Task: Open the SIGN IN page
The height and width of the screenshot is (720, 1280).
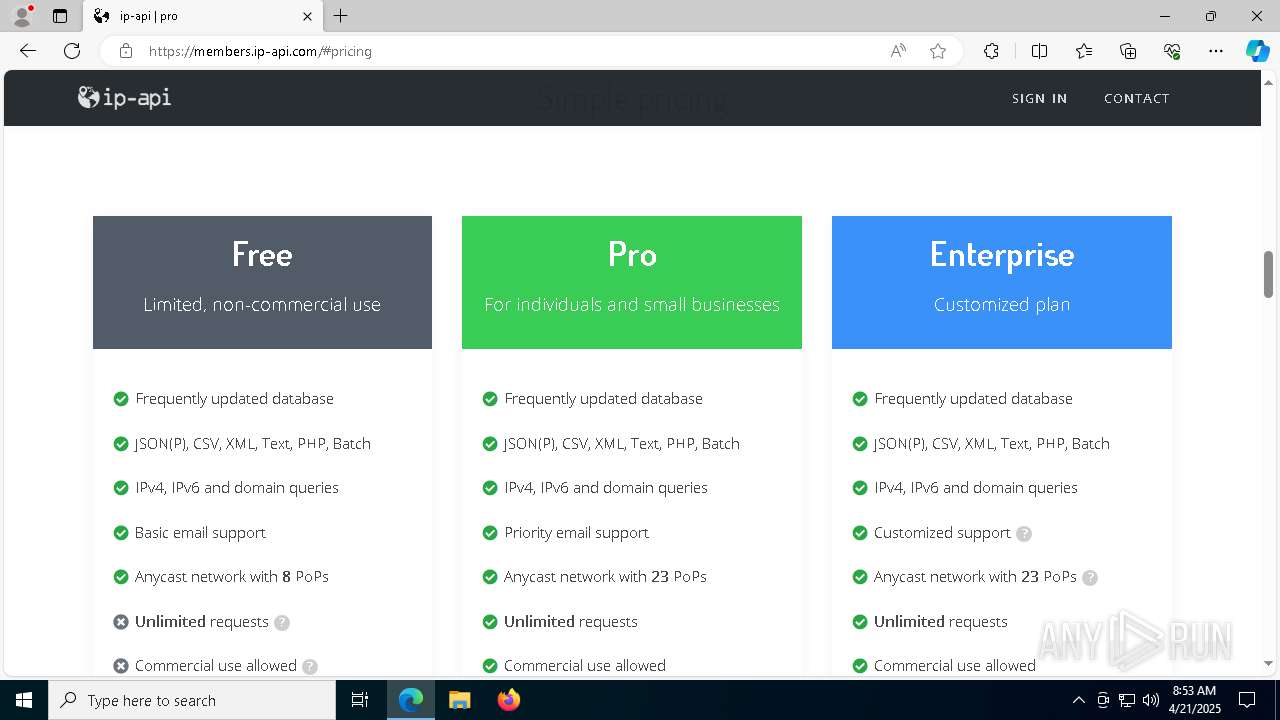Action: [x=1039, y=98]
